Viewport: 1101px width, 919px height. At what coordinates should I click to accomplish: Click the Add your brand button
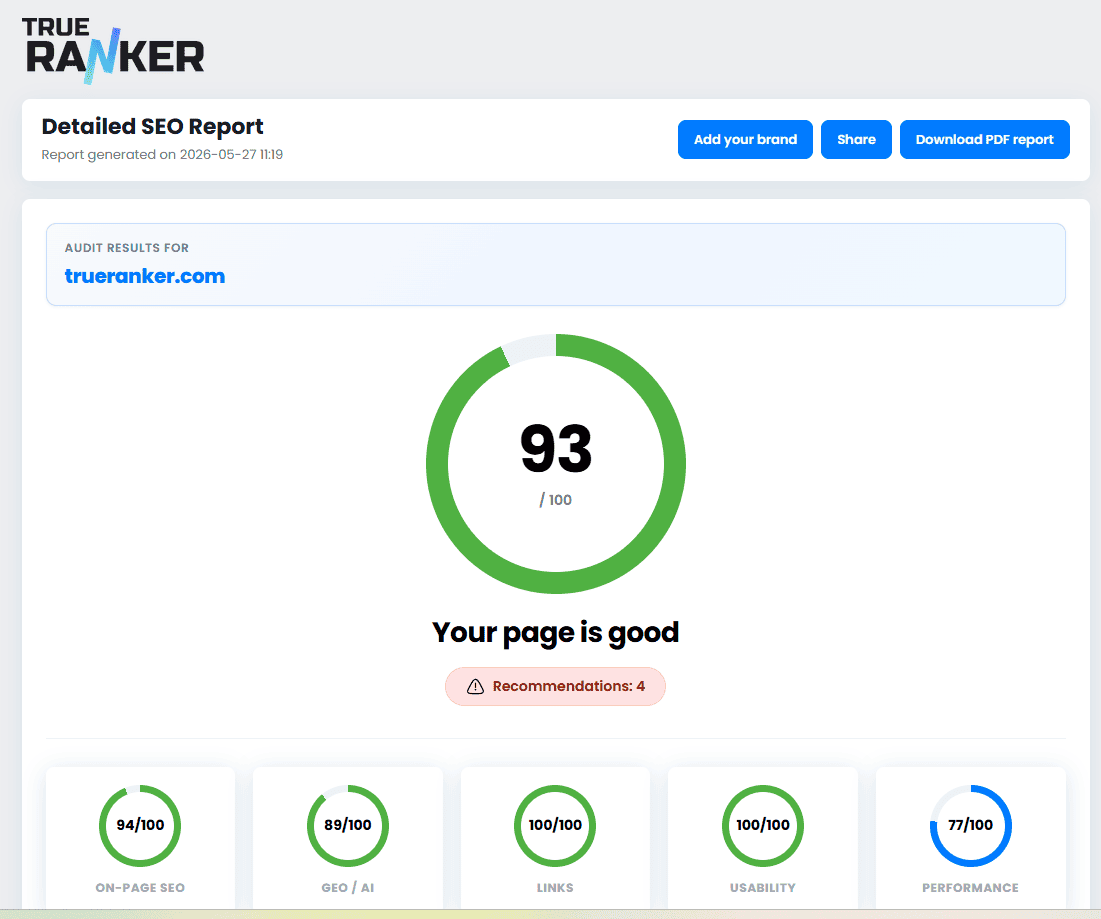coord(745,140)
